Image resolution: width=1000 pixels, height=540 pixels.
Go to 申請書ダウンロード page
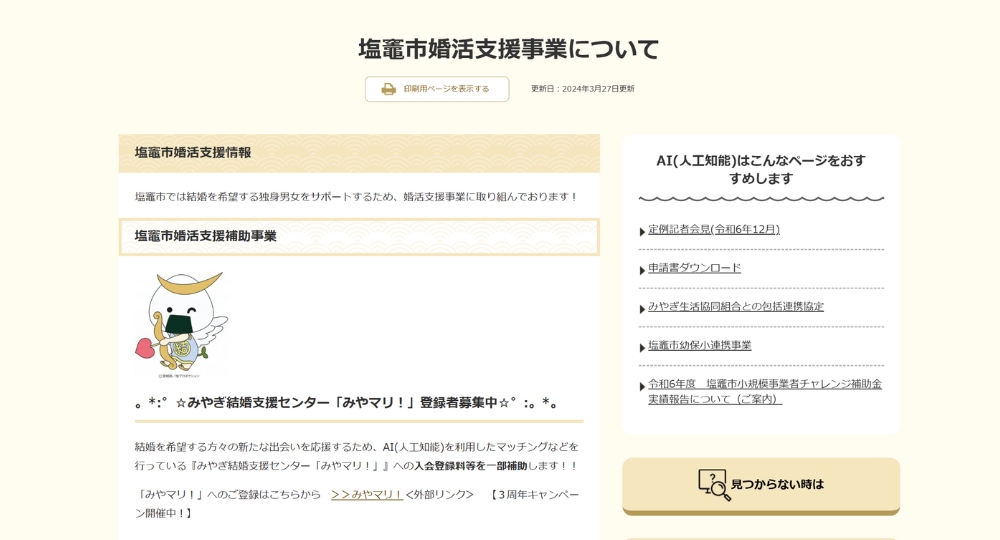[x=694, y=268]
